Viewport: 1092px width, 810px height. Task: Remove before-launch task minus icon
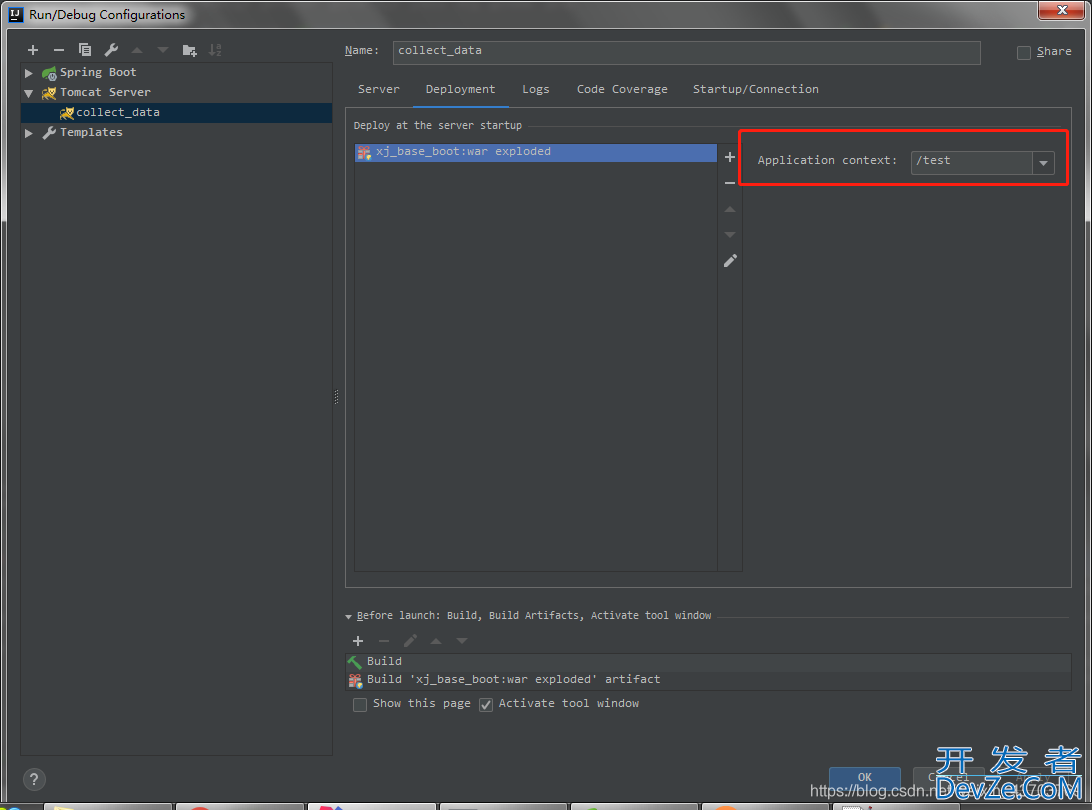pyautogui.click(x=384, y=641)
